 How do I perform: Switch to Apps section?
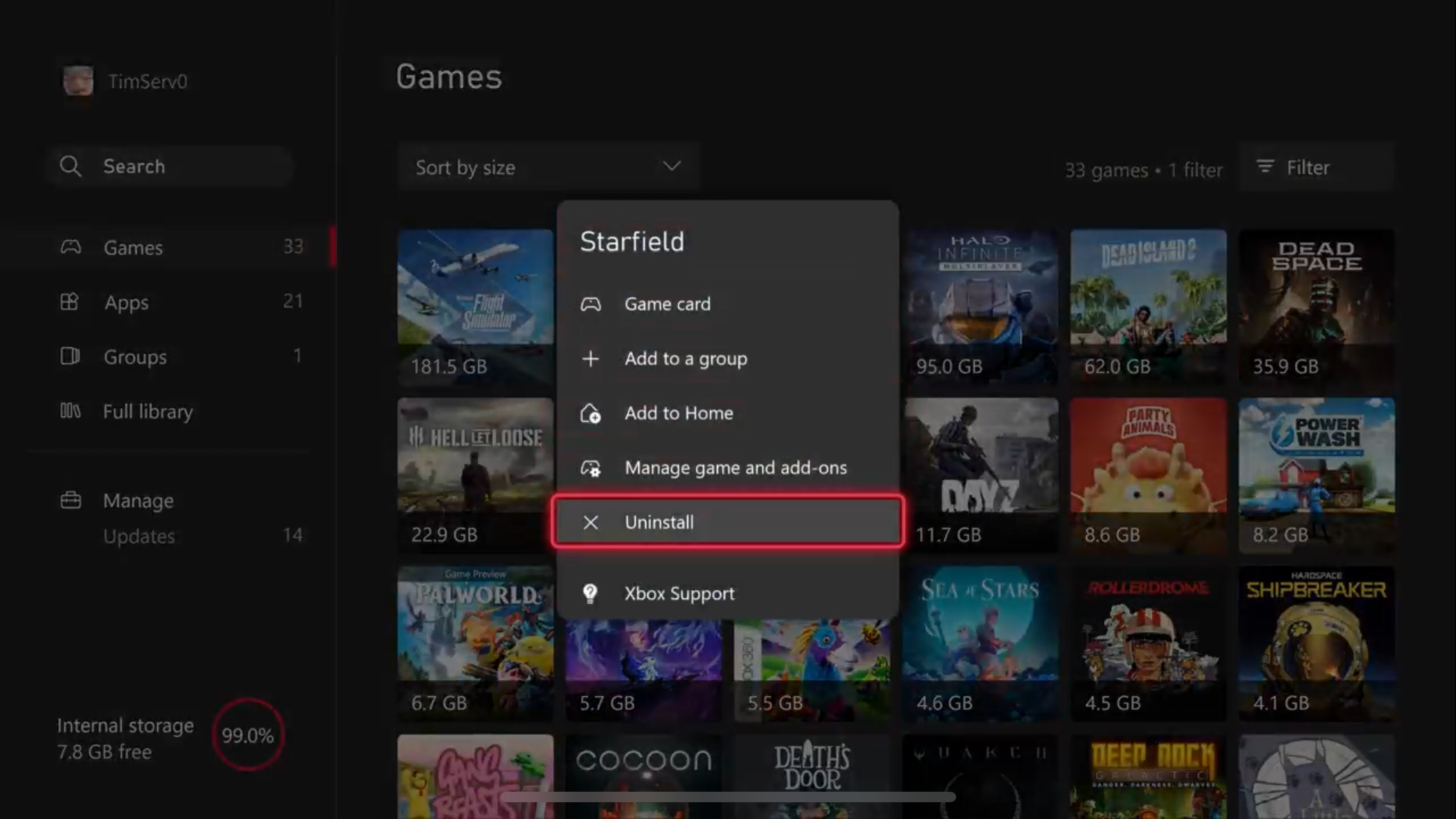(126, 302)
